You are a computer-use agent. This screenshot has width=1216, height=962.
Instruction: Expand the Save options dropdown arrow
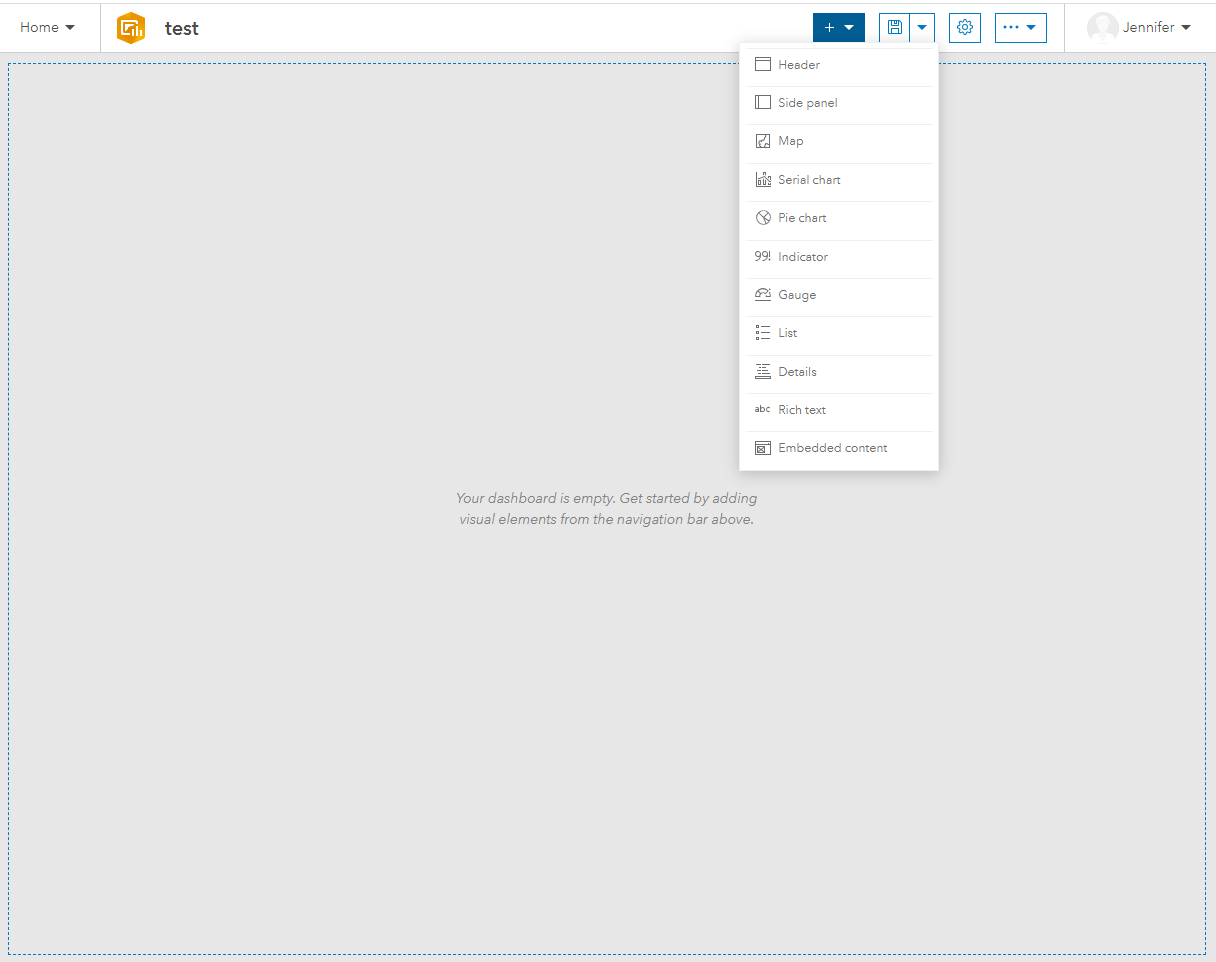[921, 27]
